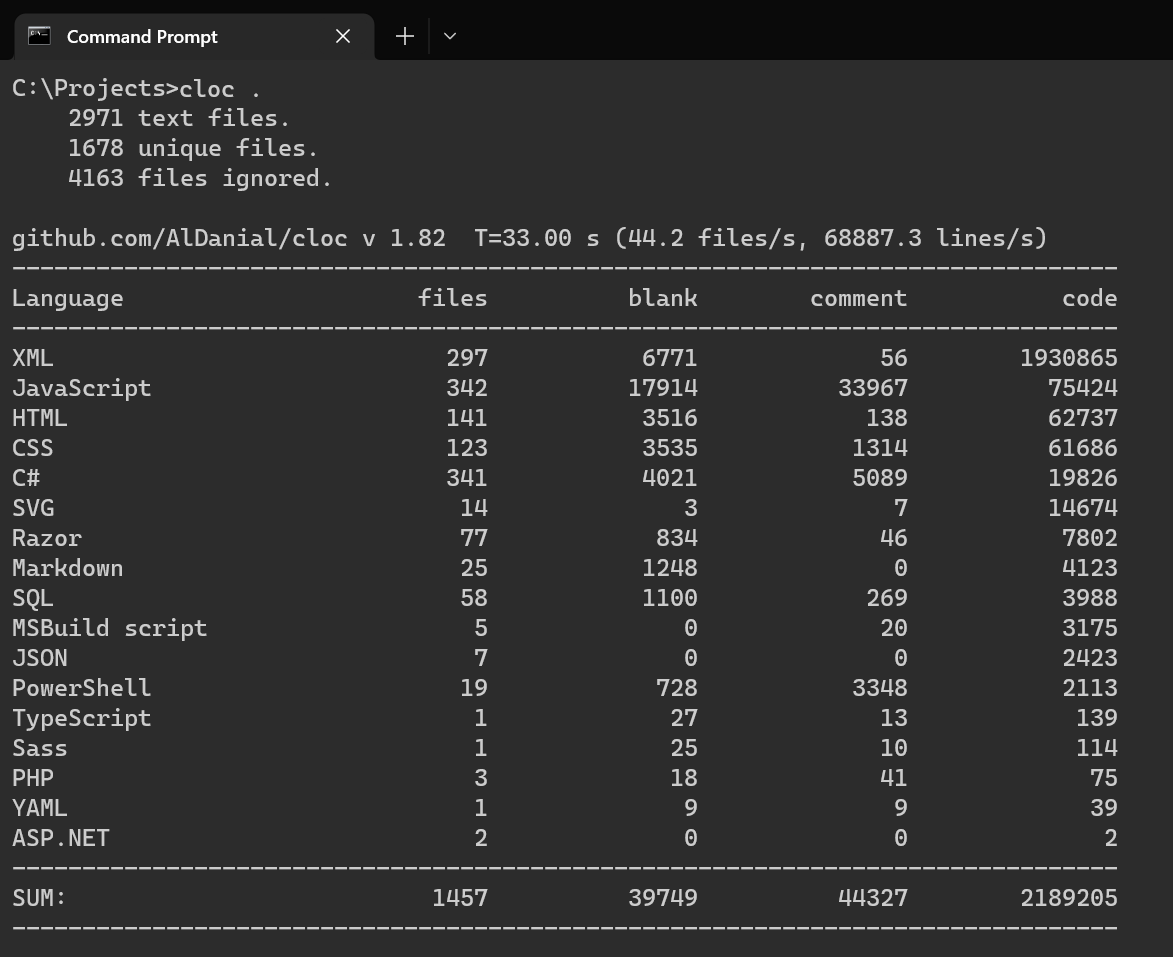Click the JavaScript language row label
1173x957 pixels.
click(82, 388)
